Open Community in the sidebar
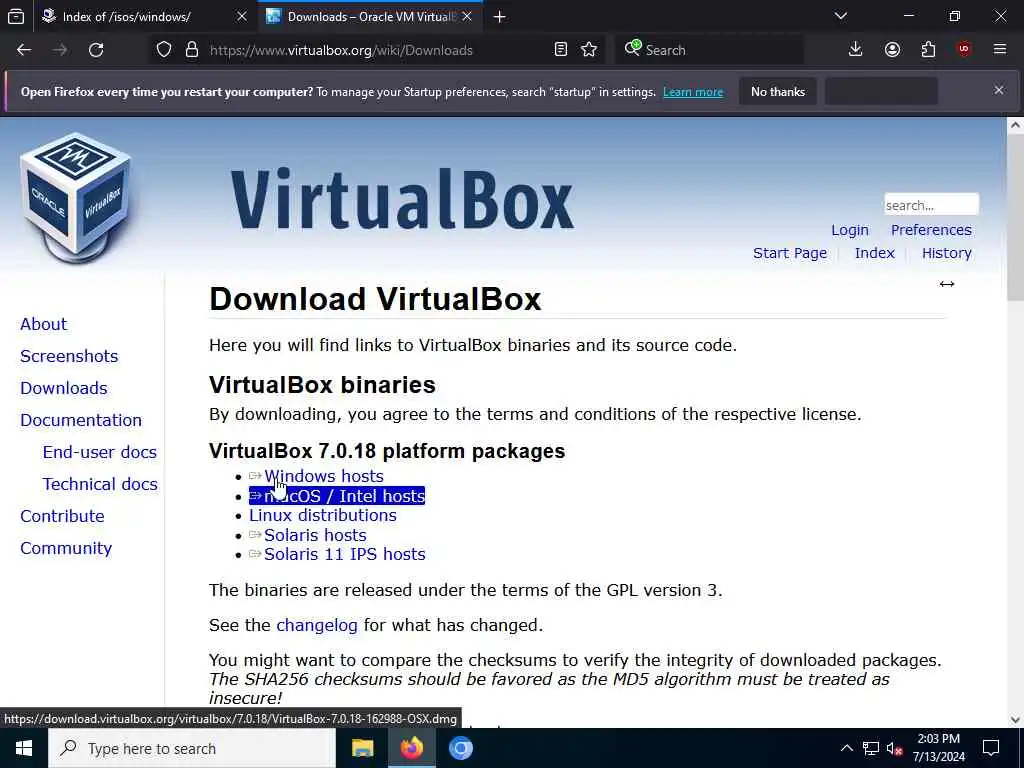The height and width of the screenshot is (768, 1024). [66, 548]
